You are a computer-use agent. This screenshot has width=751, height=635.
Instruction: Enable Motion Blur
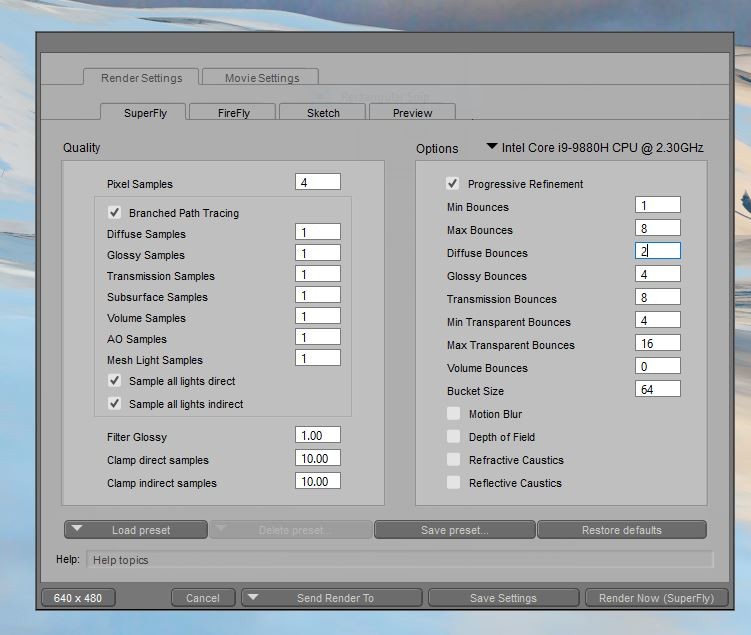[453, 413]
